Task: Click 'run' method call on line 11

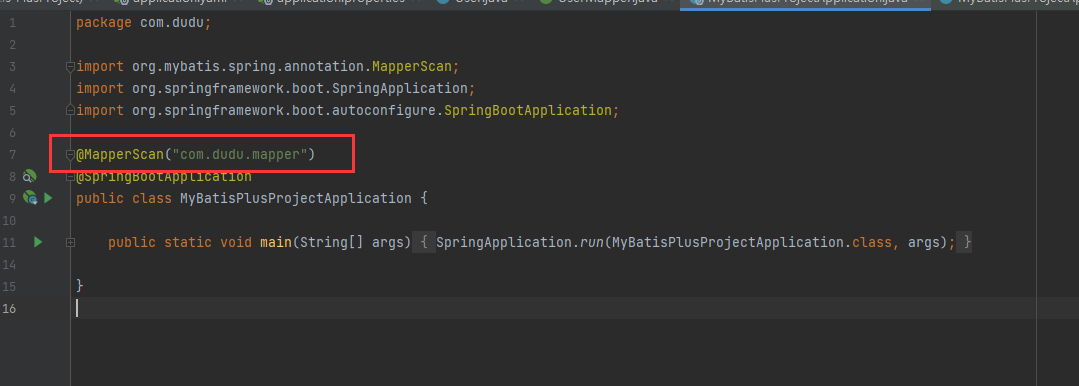Action: 592,242
